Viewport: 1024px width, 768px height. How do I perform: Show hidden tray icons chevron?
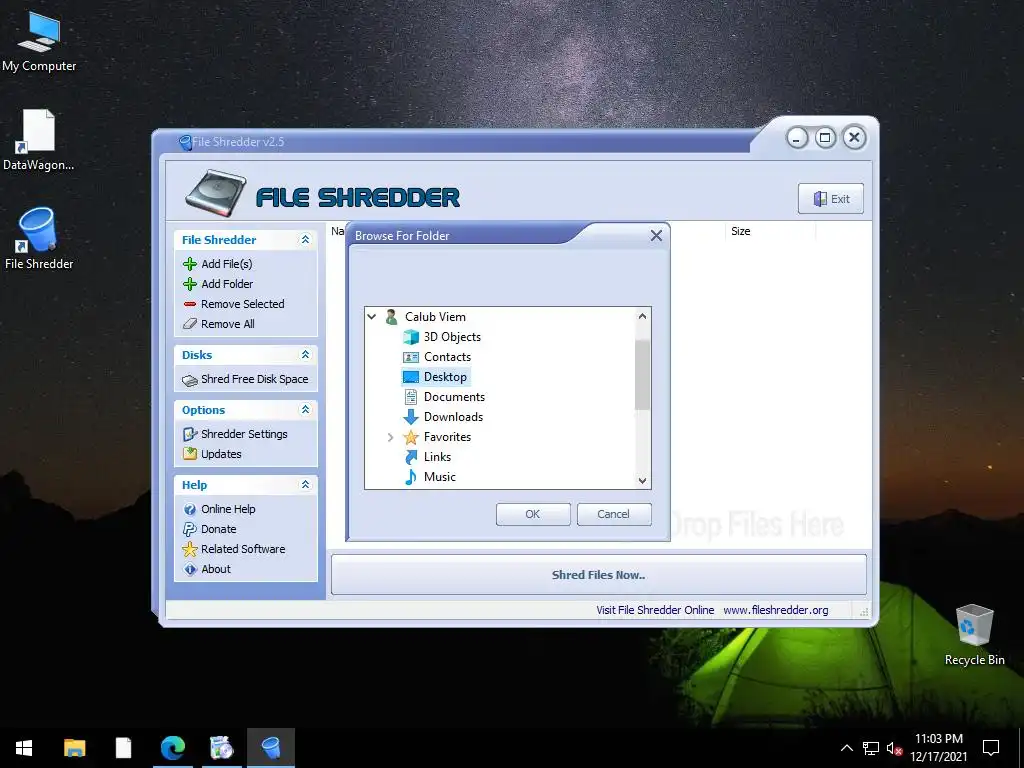click(x=846, y=748)
